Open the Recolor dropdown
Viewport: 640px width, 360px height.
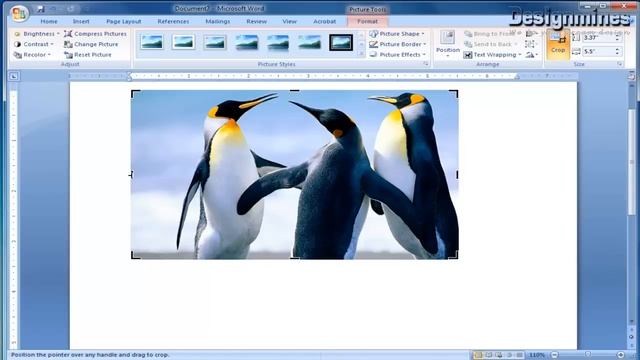(x=33, y=54)
